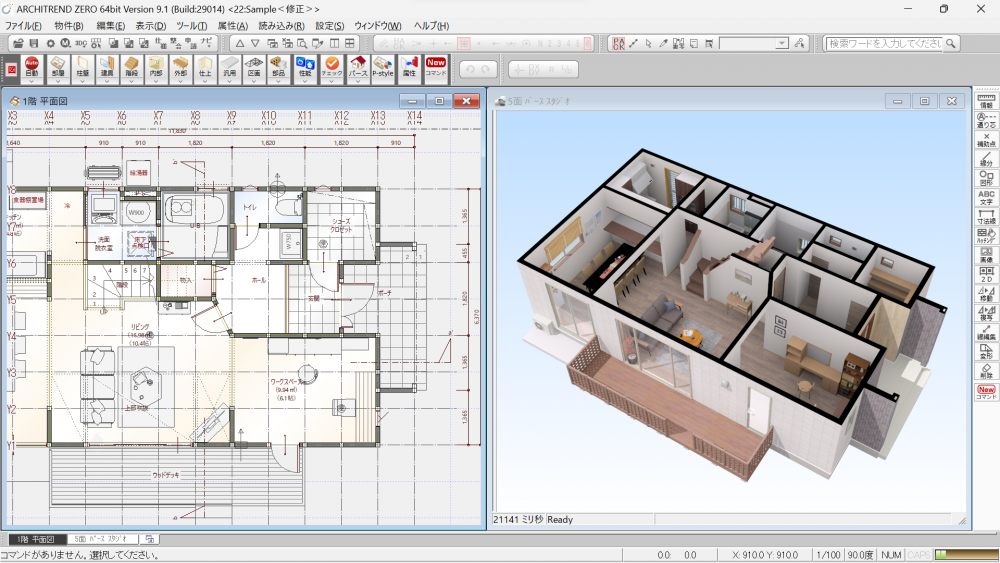Click the 削除 (delete) eraser icon
The height and width of the screenshot is (563, 1000).
pos(986,370)
